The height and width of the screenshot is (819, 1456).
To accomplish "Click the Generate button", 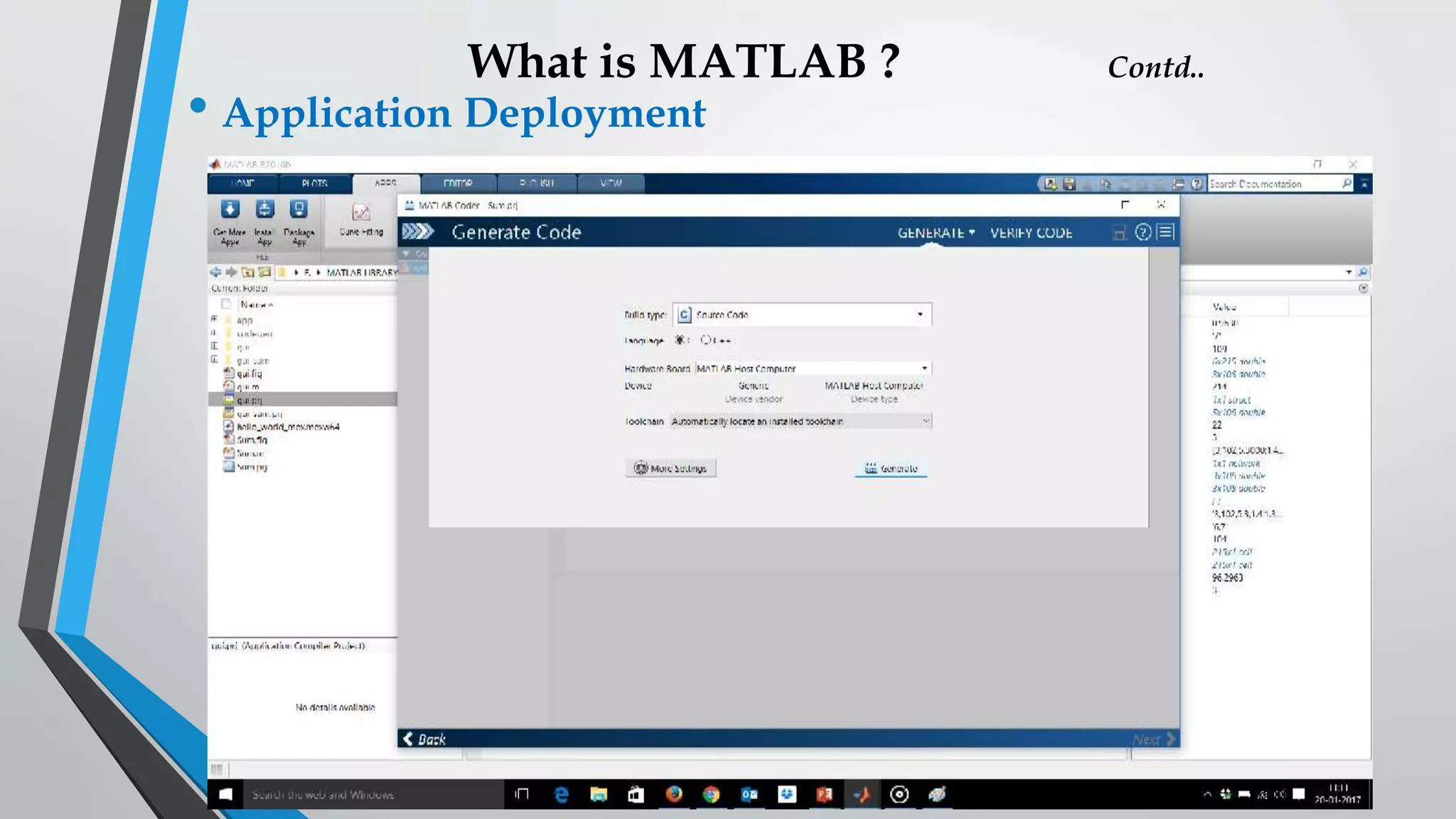I will coord(891,469).
